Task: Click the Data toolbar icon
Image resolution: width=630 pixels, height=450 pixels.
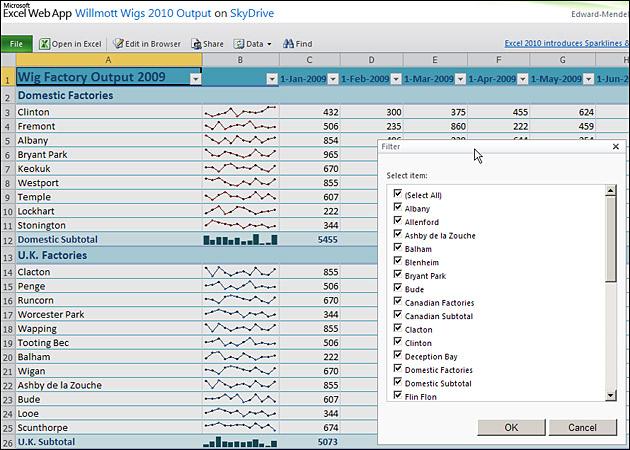Action: (x=239, y=44)
